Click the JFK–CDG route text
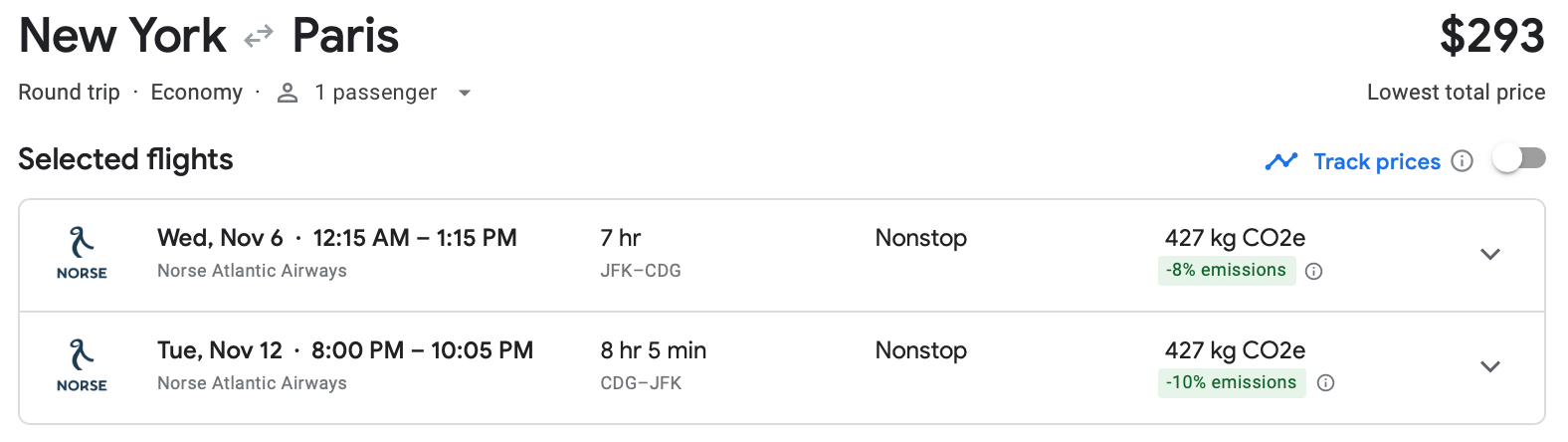The width and height of the screenshot is (1568, 442). coord(641,271)
